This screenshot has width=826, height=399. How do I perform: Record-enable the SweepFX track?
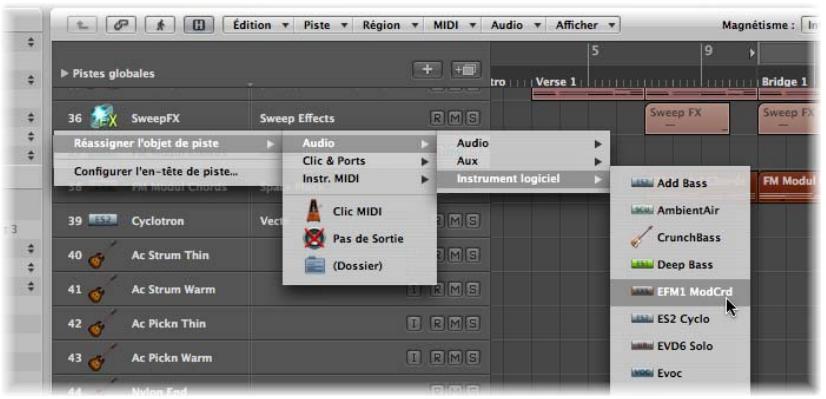coord(436,118)
